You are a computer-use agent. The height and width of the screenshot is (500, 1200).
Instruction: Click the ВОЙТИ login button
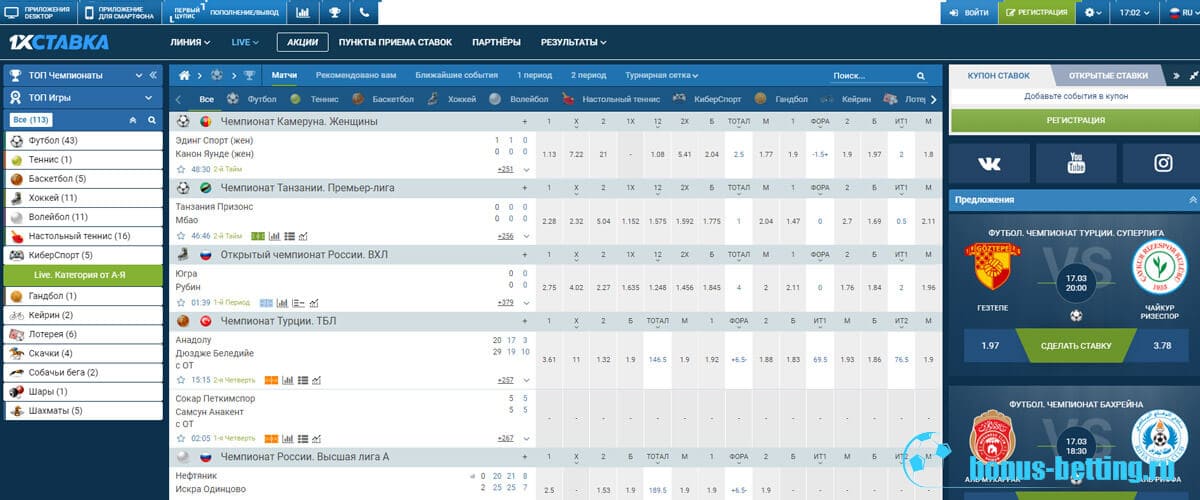tap(969, 13)
